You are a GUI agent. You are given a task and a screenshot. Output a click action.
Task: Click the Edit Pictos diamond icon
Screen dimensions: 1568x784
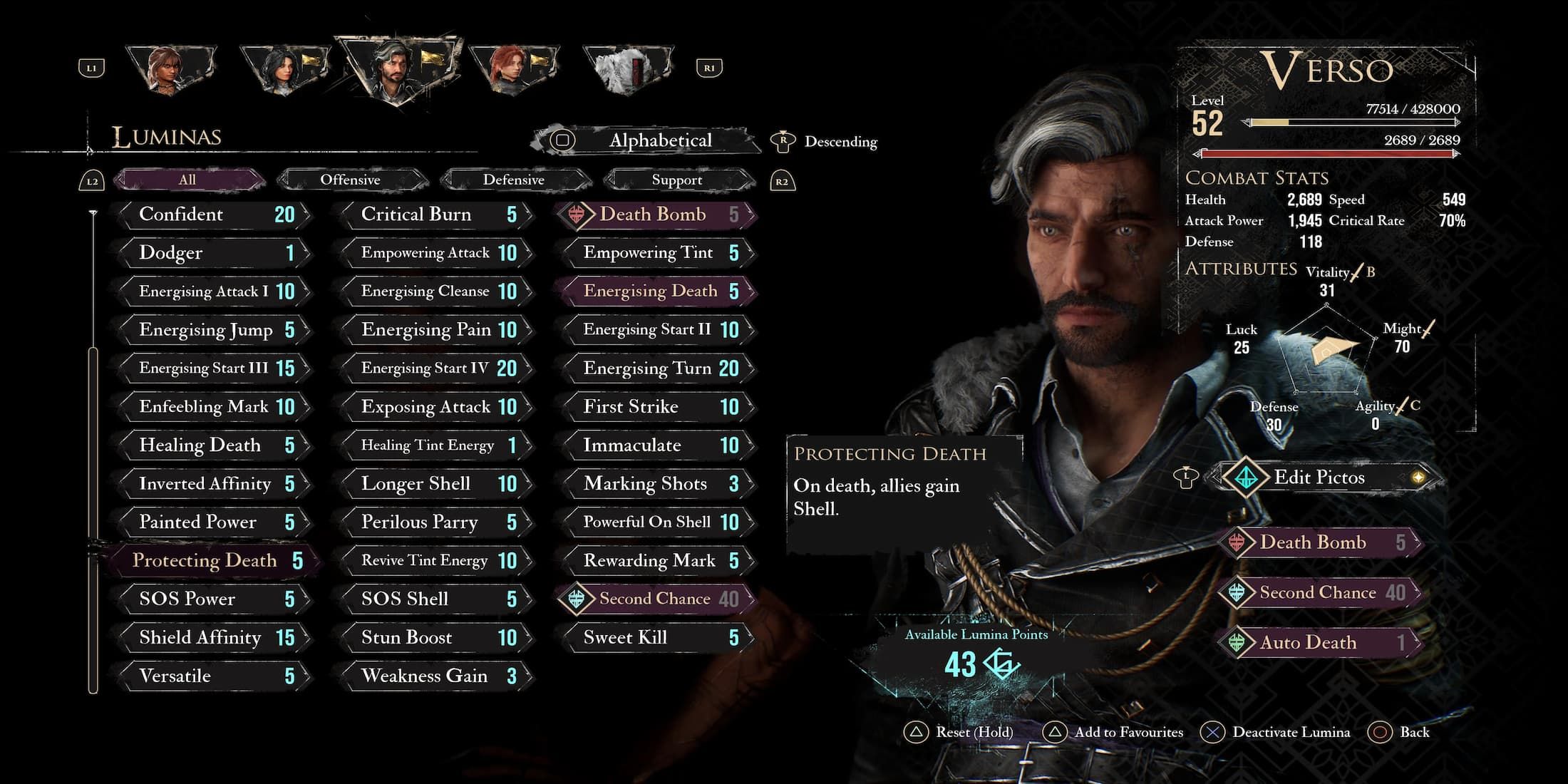tap(1246, 477)
